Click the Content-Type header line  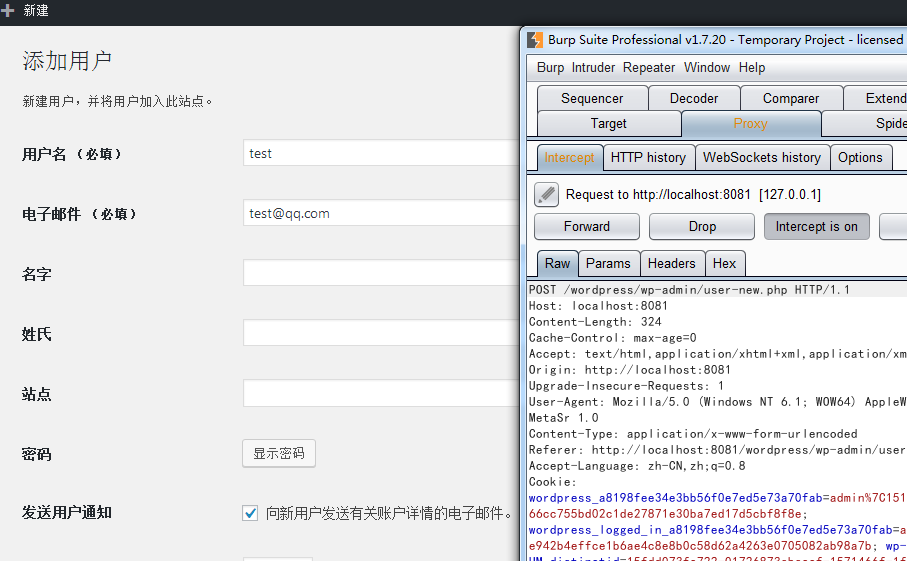point(693,434)
